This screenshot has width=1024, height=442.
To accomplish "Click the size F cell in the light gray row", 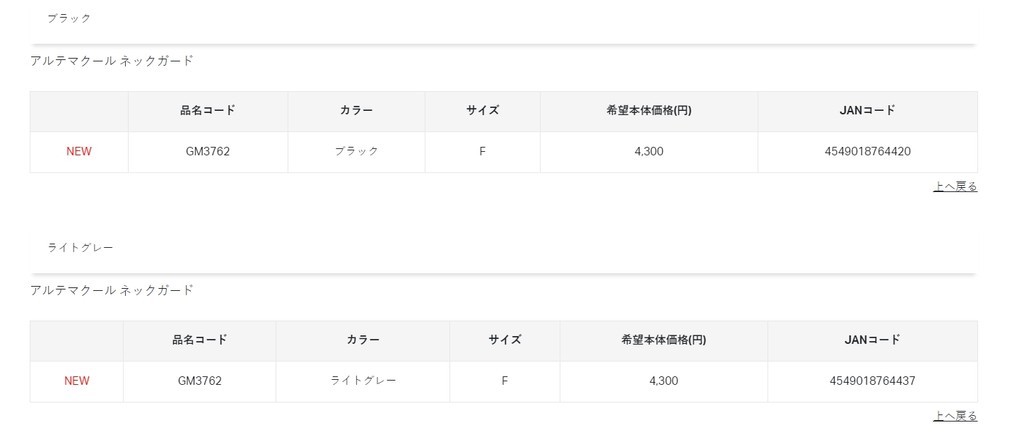I will 505,381.
